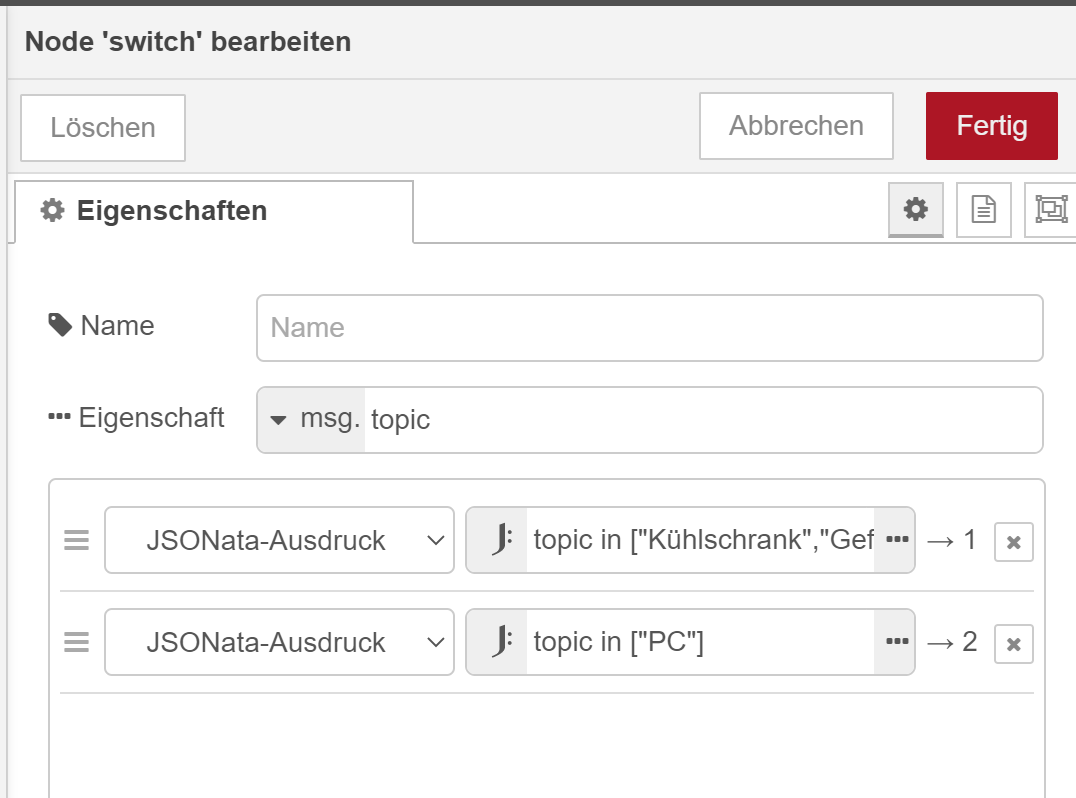Click the topic property field

[x=700, y=420]
